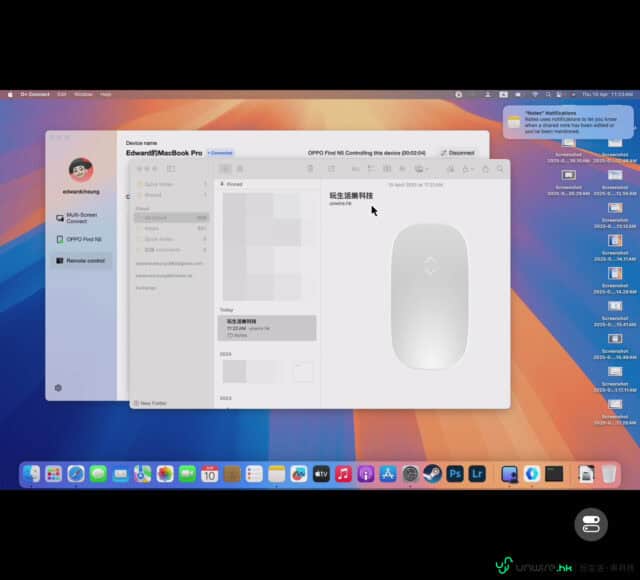Launch Lightroom from the Dock
This screenshot has width=640, height=580.
477,474
